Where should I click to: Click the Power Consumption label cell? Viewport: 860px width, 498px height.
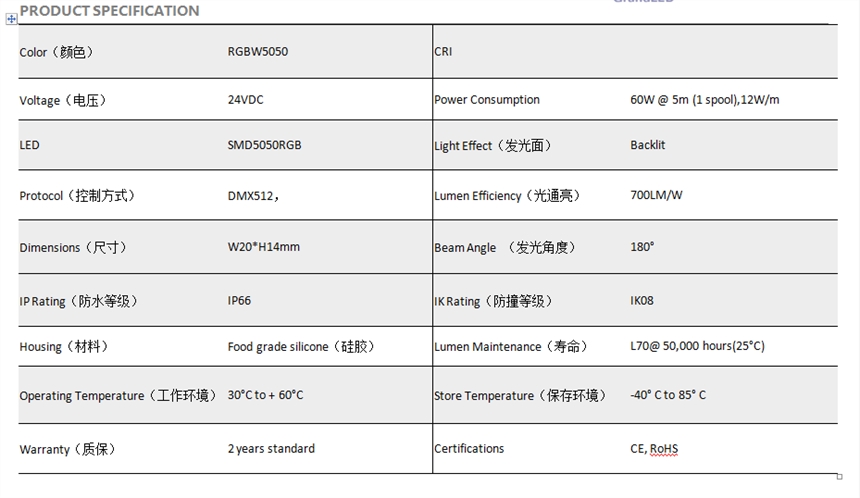(x=487, y=100)
